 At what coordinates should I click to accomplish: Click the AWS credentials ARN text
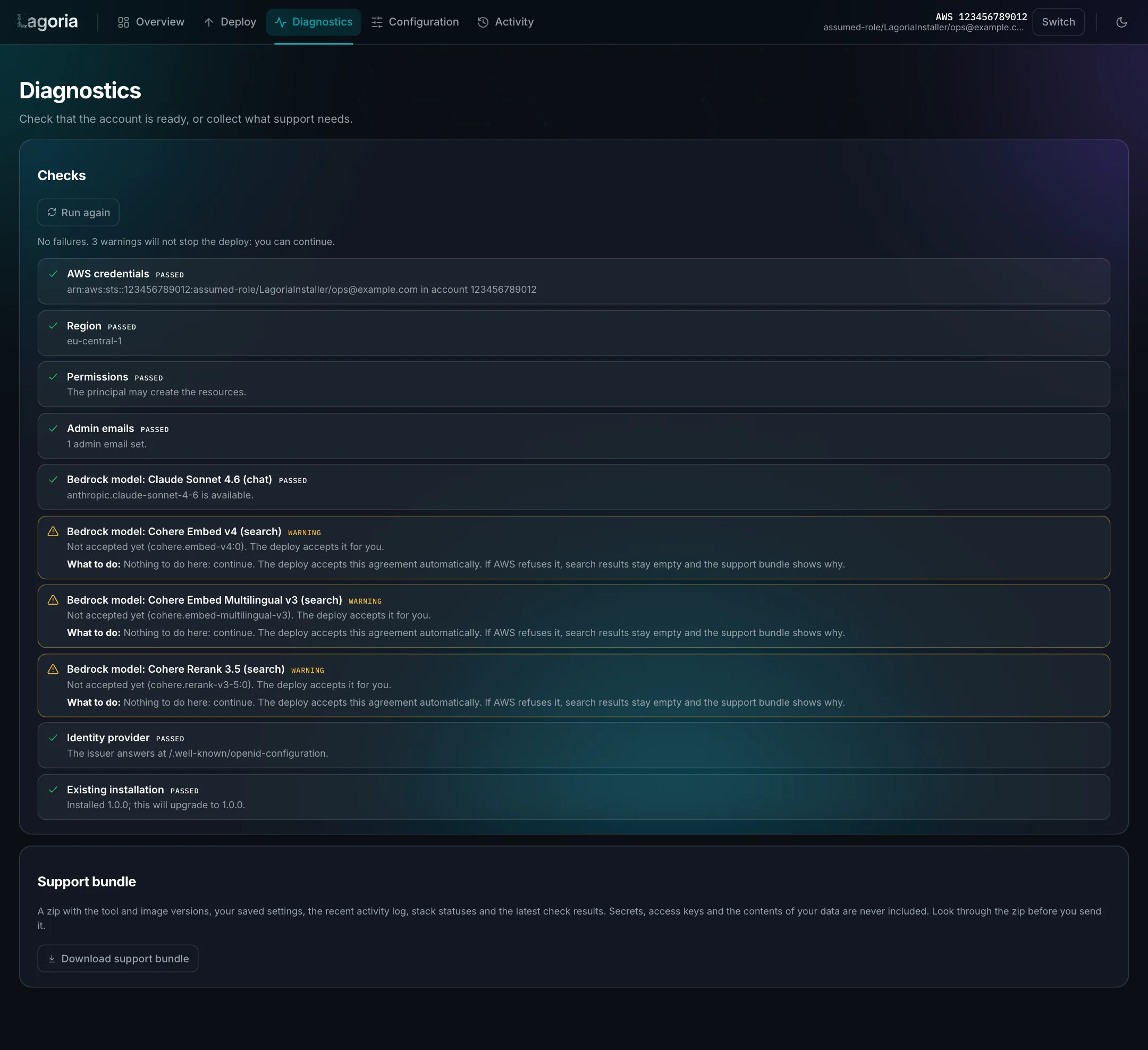[301, 289]
